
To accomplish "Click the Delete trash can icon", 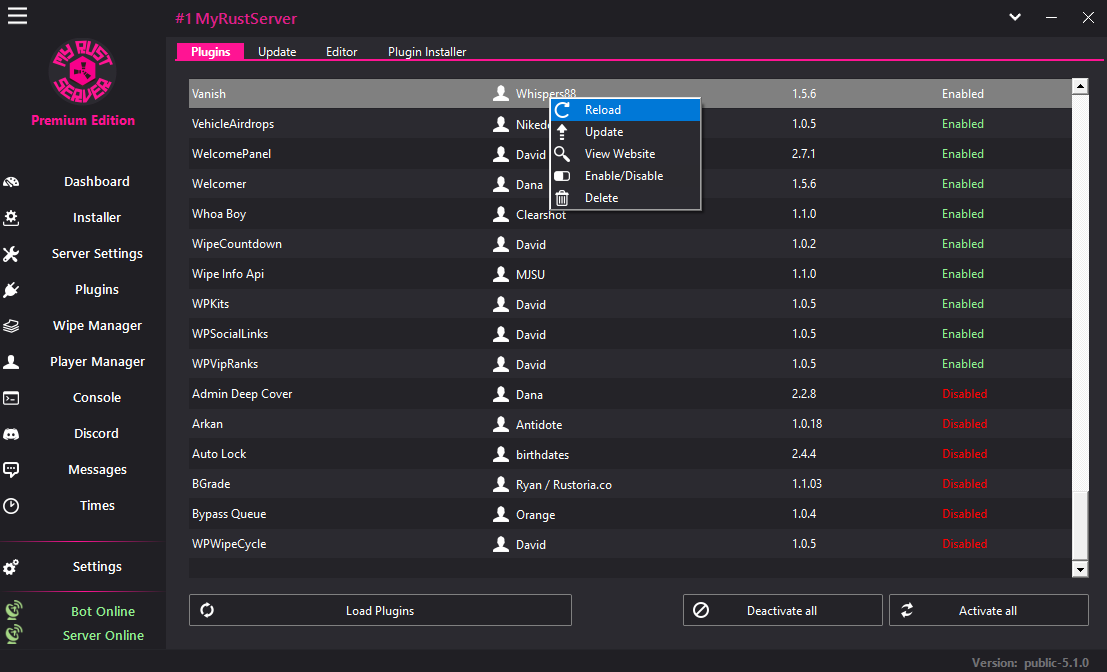I will point(562,198).
